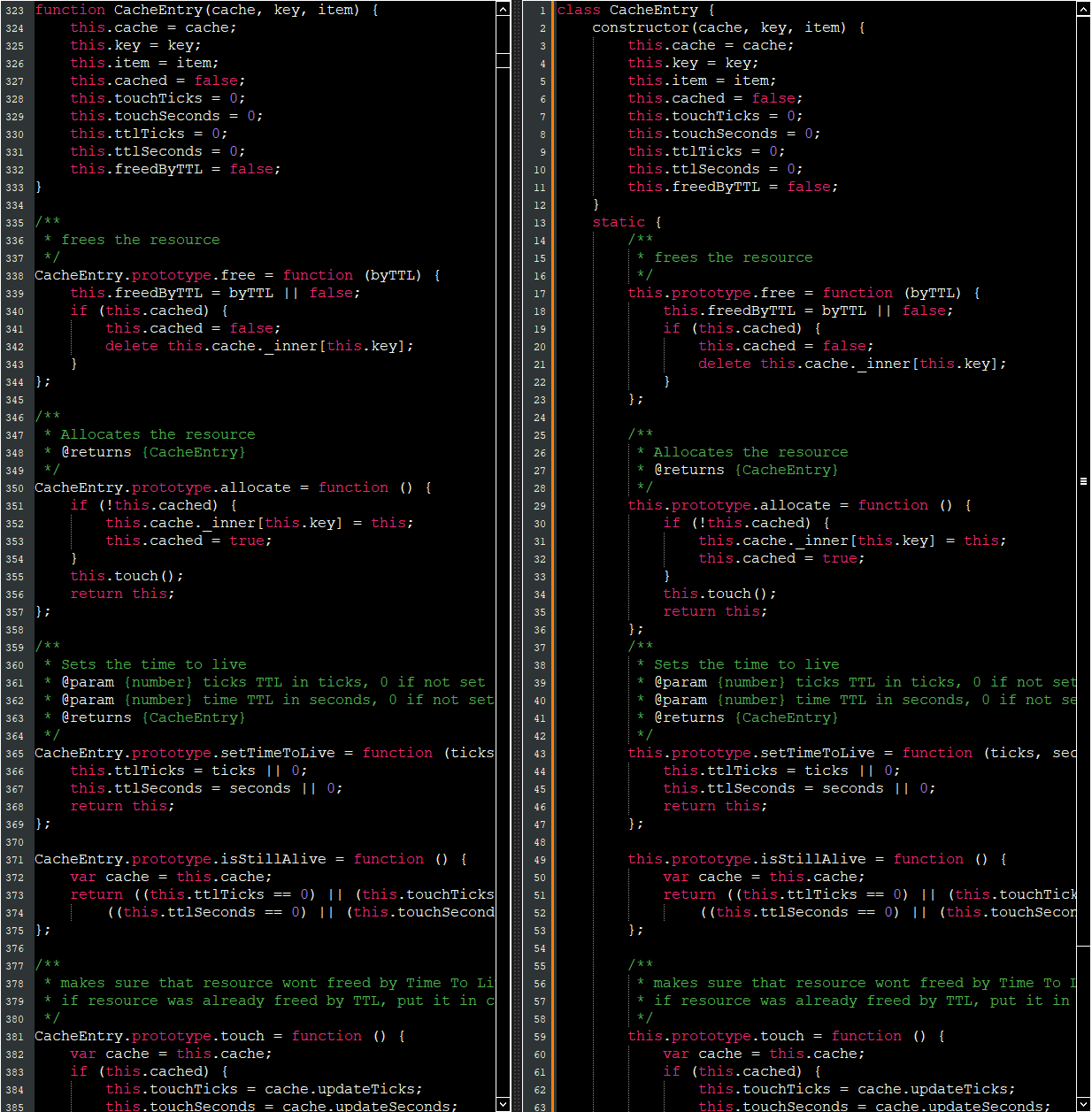Click 'function' keyword on left line 323

pyautogui.click(x=70, y=10)
